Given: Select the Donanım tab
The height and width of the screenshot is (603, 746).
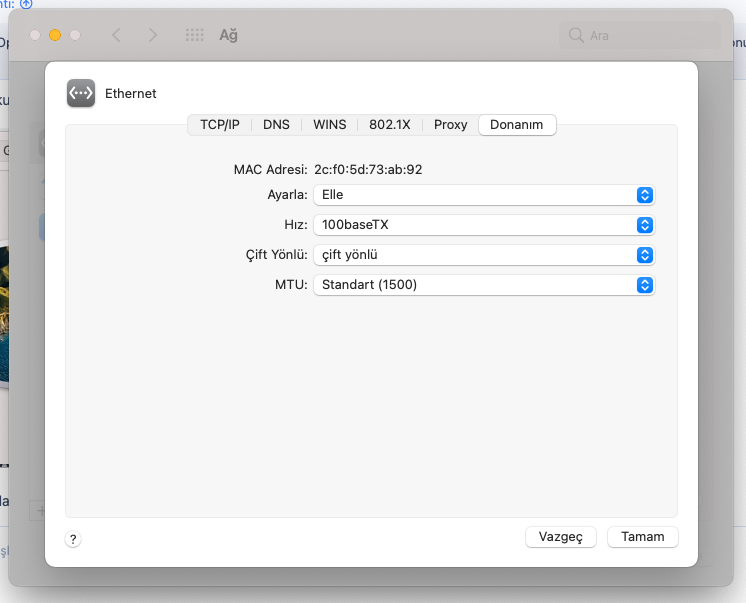Looking at the screenshot, I should tap(517, 125).
